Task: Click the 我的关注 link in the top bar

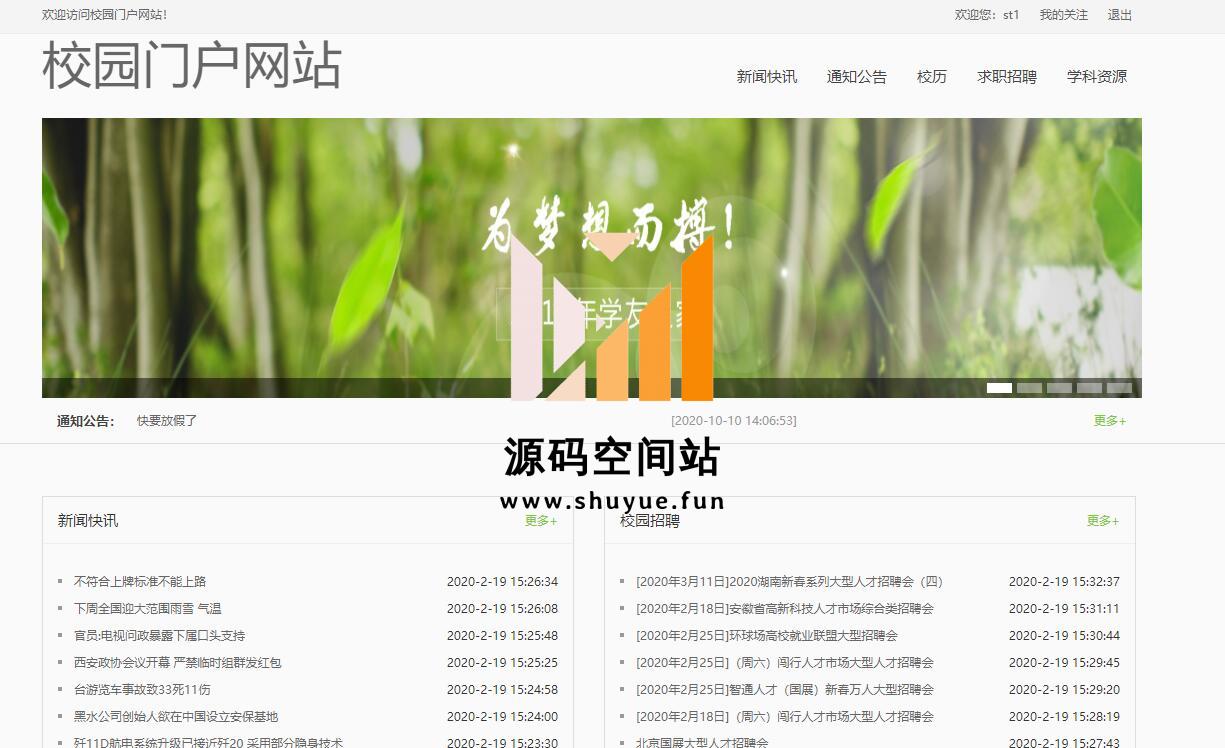Action: pyautogui.click(x=1063, y=15)
